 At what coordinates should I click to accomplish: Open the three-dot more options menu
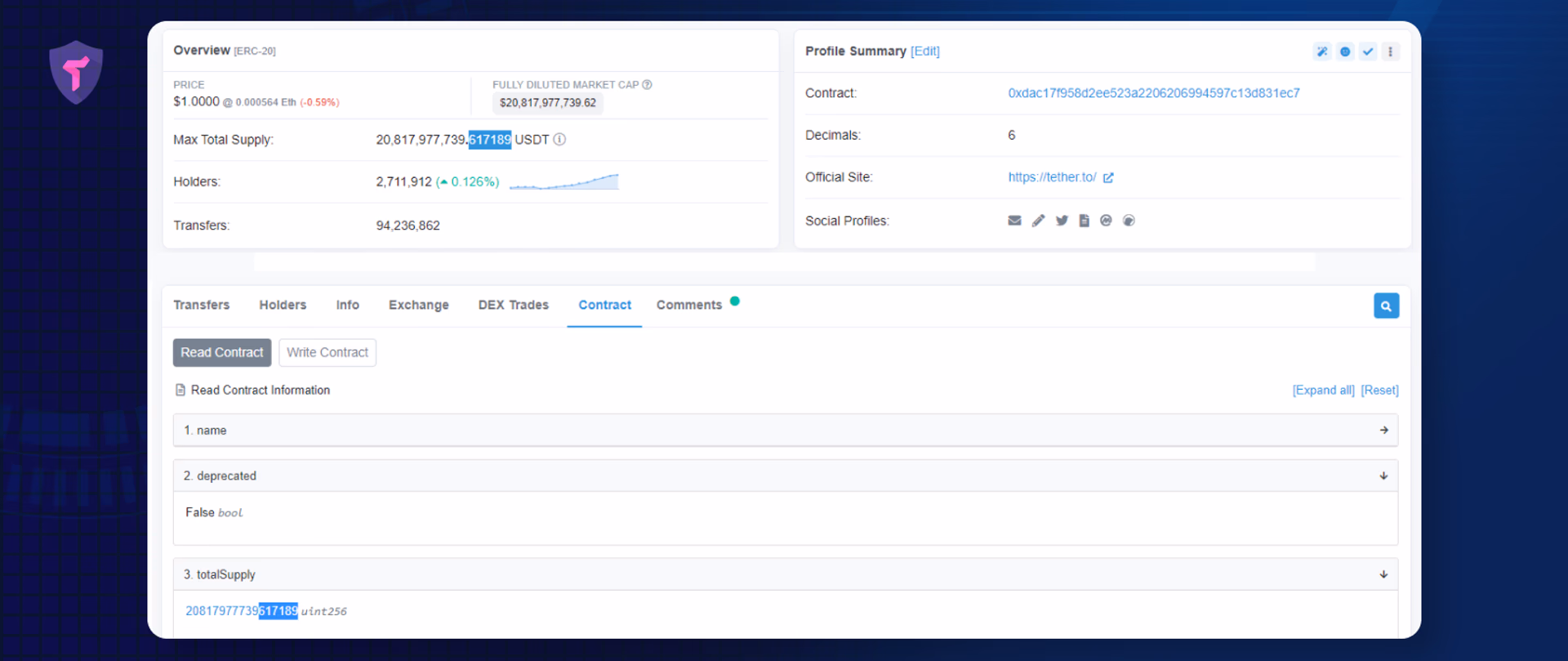tap(1391, 51)
